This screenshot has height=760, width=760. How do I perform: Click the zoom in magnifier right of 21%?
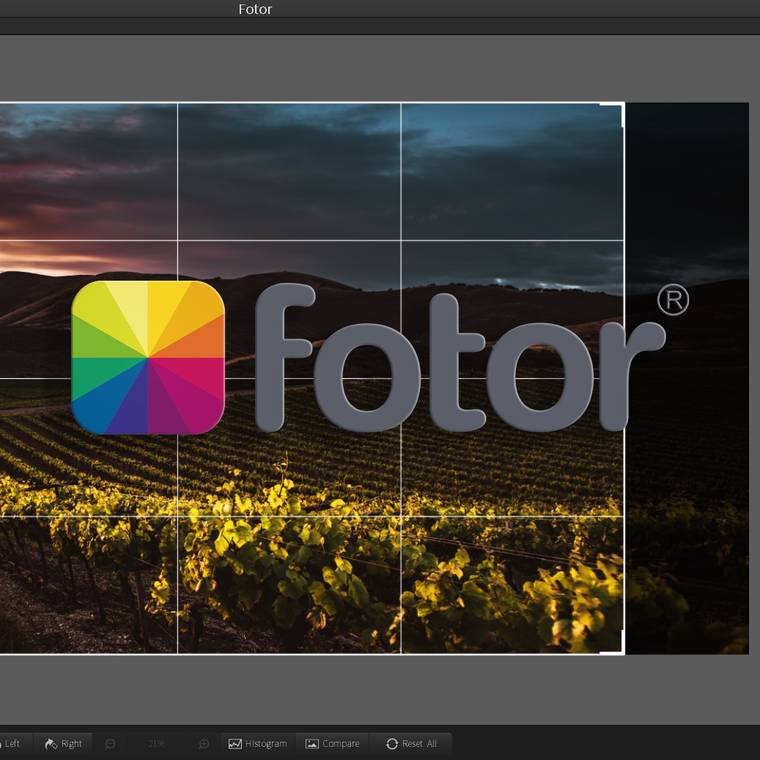tap(203, 743)
